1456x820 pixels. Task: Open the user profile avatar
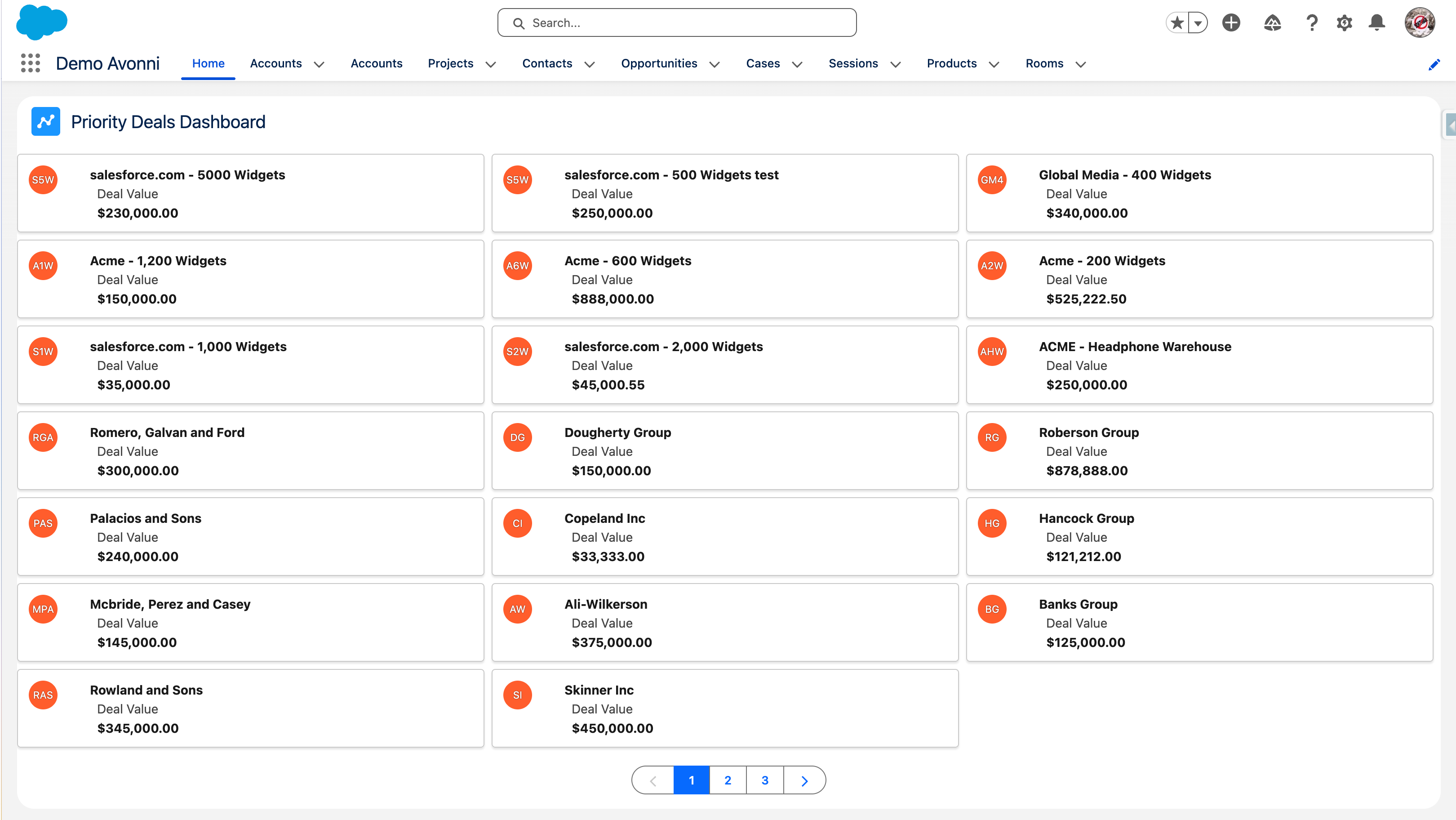tap(1419, 22)
